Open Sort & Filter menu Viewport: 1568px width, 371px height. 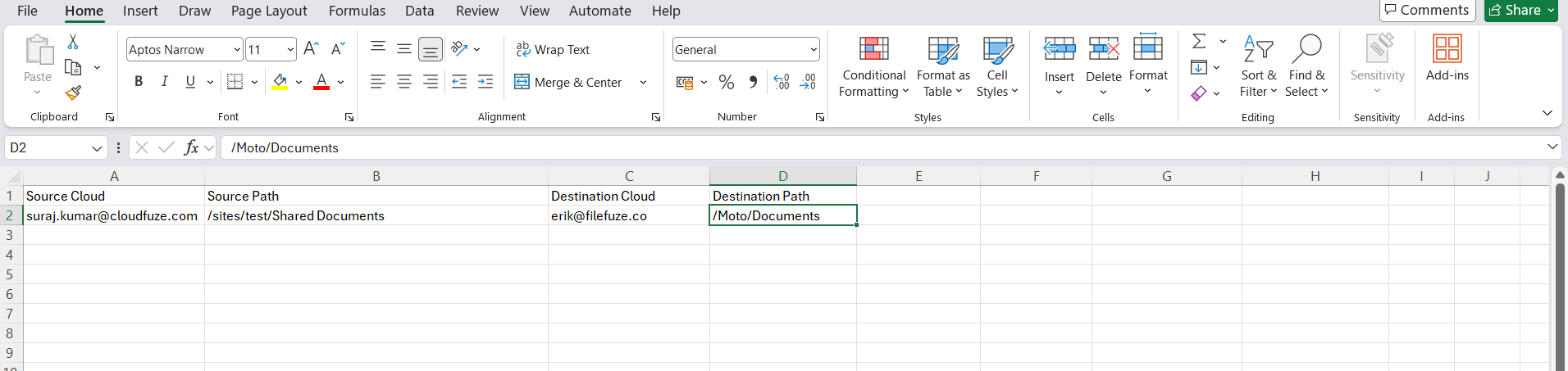[1258, 67]
